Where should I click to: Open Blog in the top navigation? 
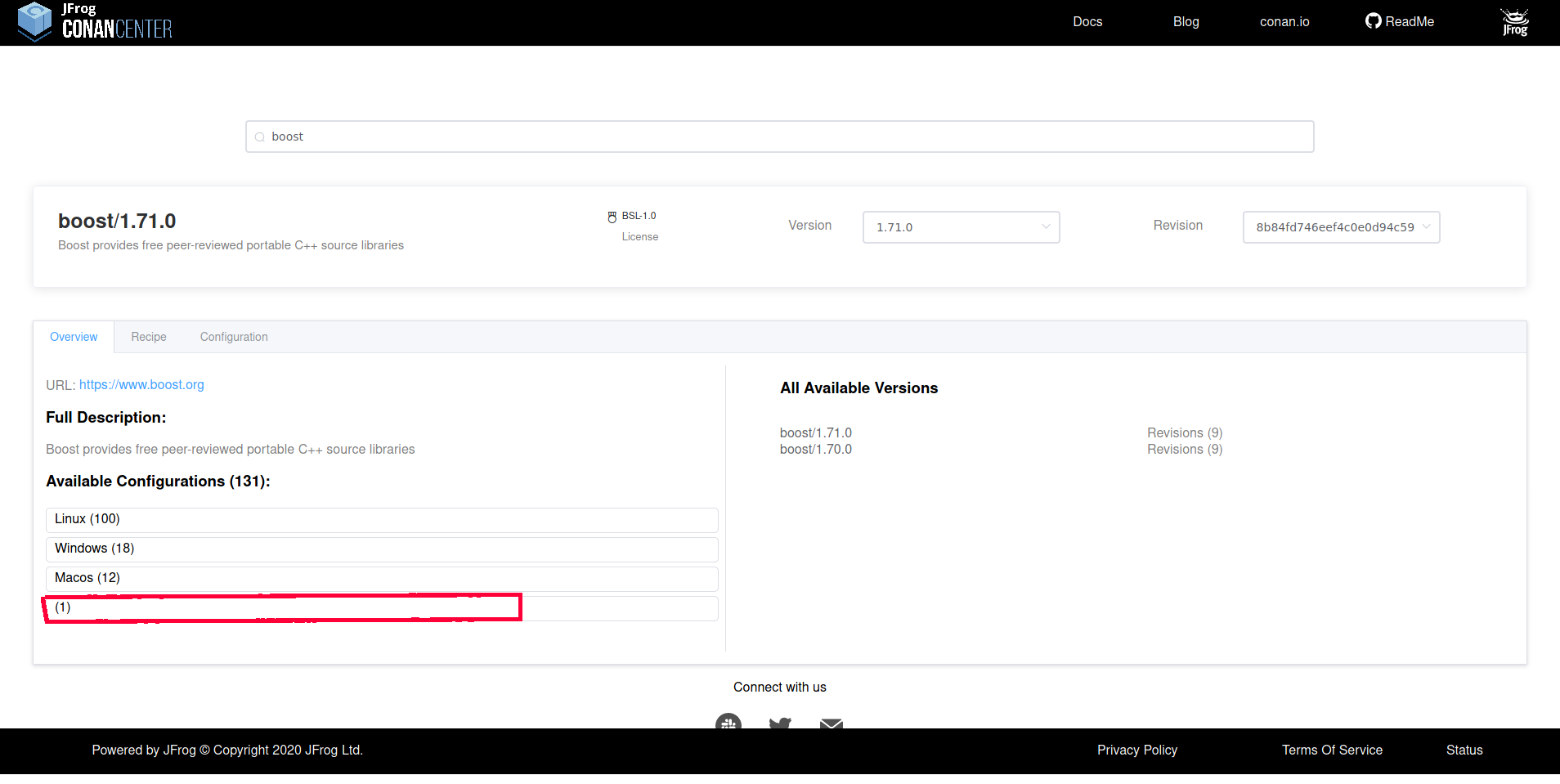(x=1186, y=22)
